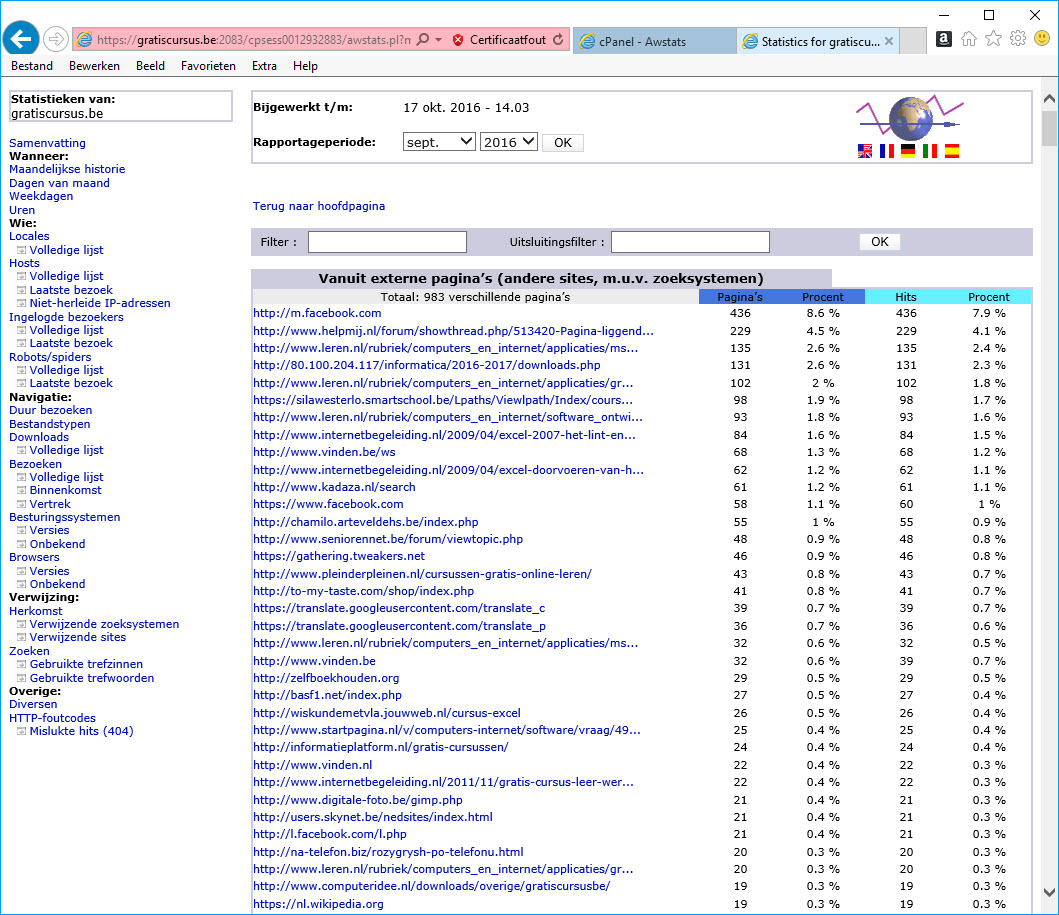Open the address bar autocomplete dropdown arrow
1059x915 pixels.
438,40
